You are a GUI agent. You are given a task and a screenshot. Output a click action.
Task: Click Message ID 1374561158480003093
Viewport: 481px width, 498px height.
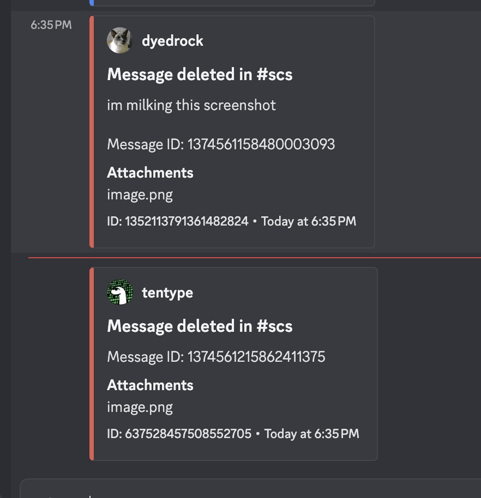pyautogui.click(x=221, y=144)
